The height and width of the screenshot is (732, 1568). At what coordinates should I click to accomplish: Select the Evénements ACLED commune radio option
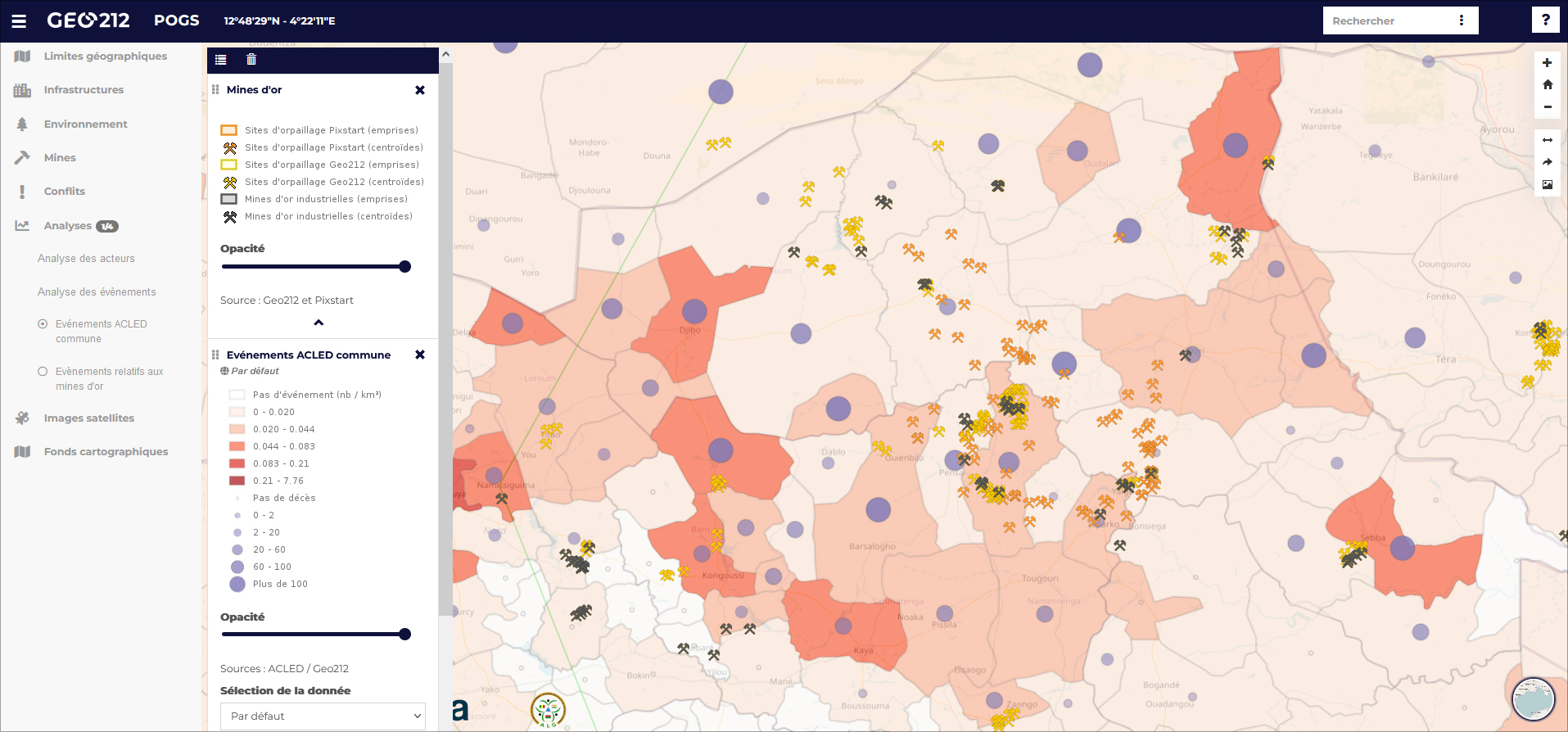[43, 324]
